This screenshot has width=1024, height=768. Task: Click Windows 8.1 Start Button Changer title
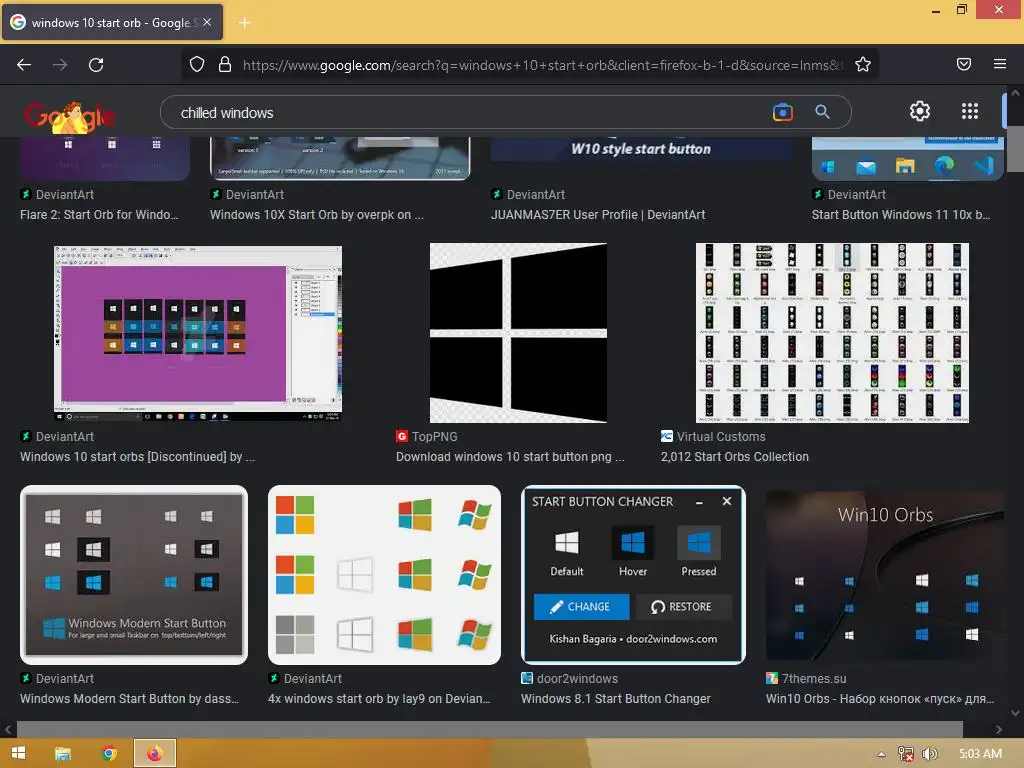pos(616,699)
